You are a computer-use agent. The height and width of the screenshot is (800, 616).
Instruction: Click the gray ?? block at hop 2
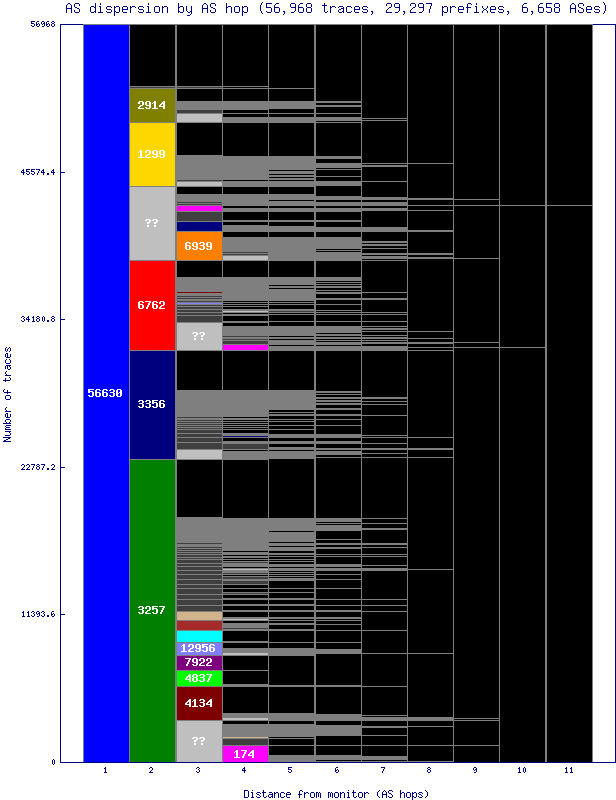152,223
